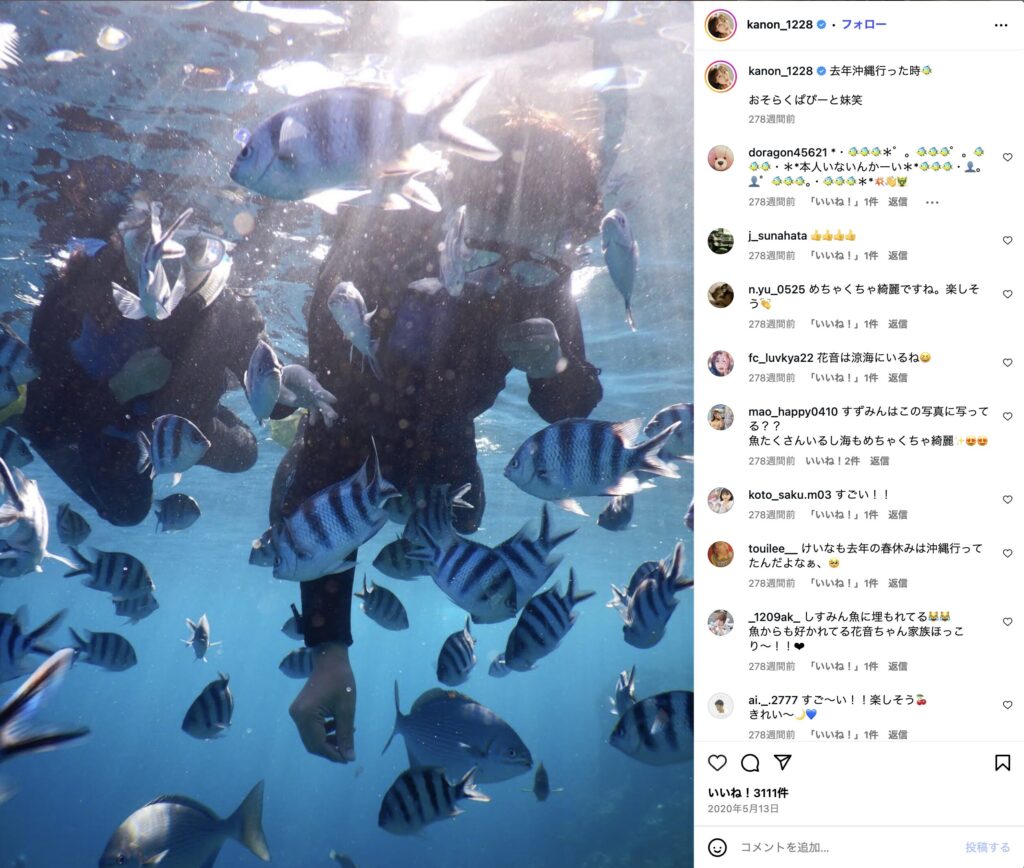Save post with the bookmark icon
1024x868 pixels.
(x=1002, y=762)
